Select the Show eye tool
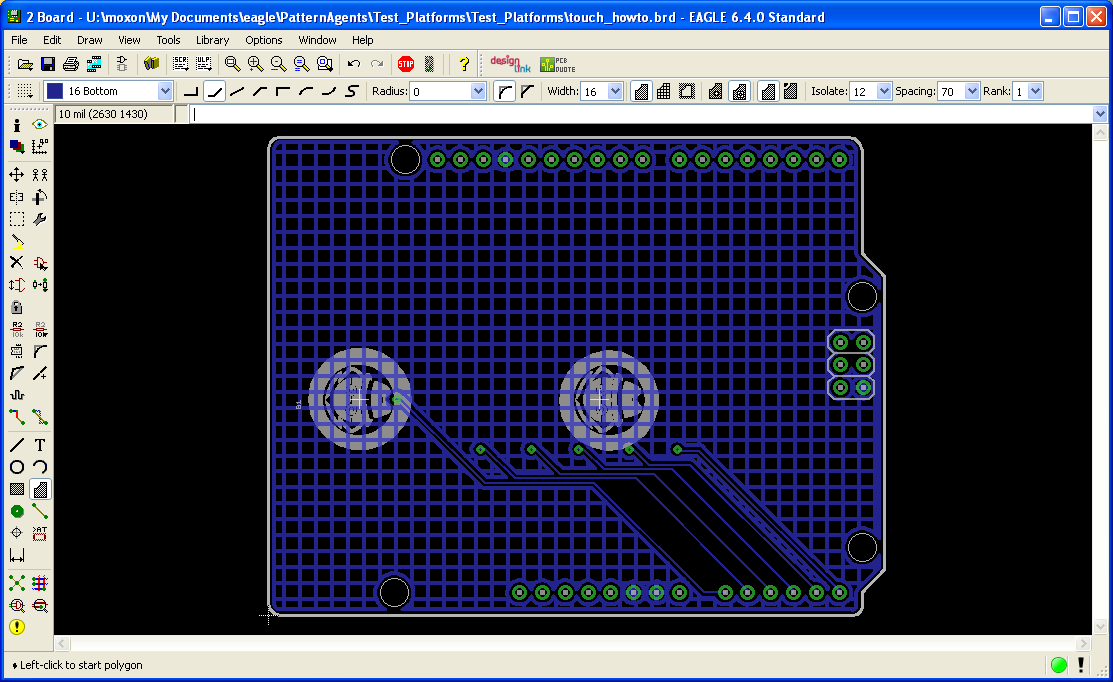The width and height of the screenshot is (1113, 682). [x=40, y=125]
